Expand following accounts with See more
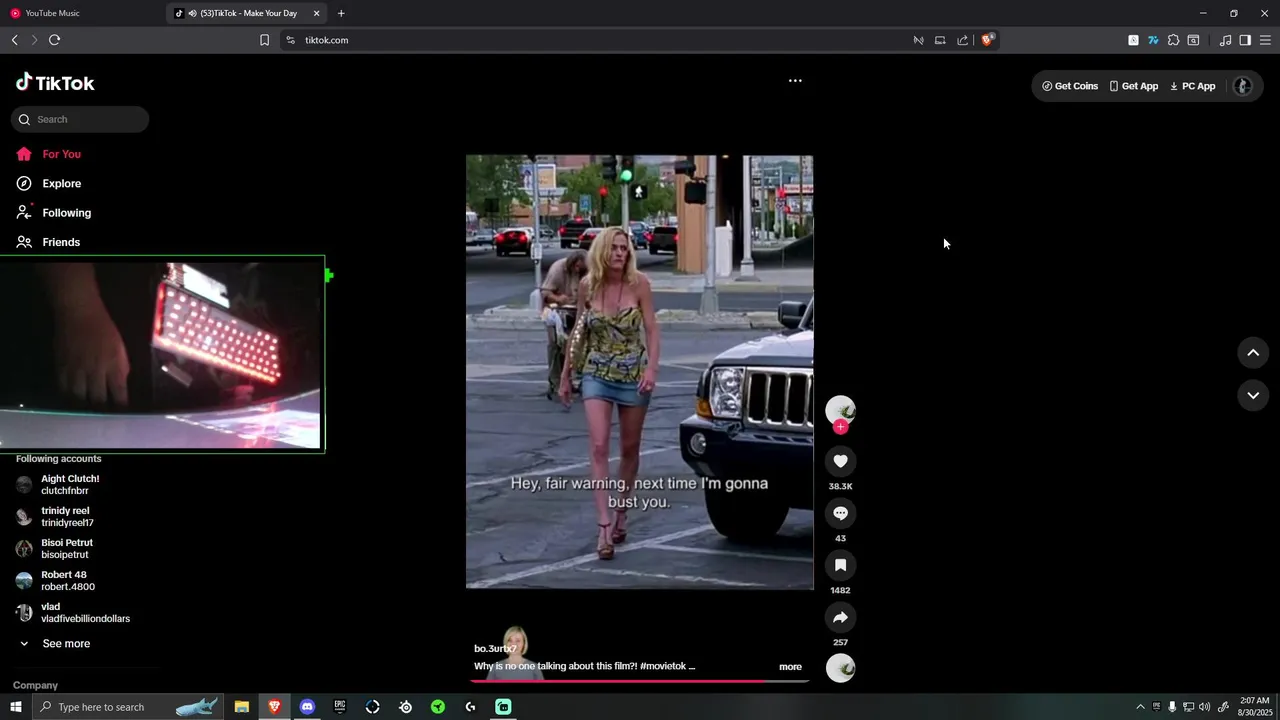The width and height of the screenshot is (1280, 720). (x=66, y=644)
